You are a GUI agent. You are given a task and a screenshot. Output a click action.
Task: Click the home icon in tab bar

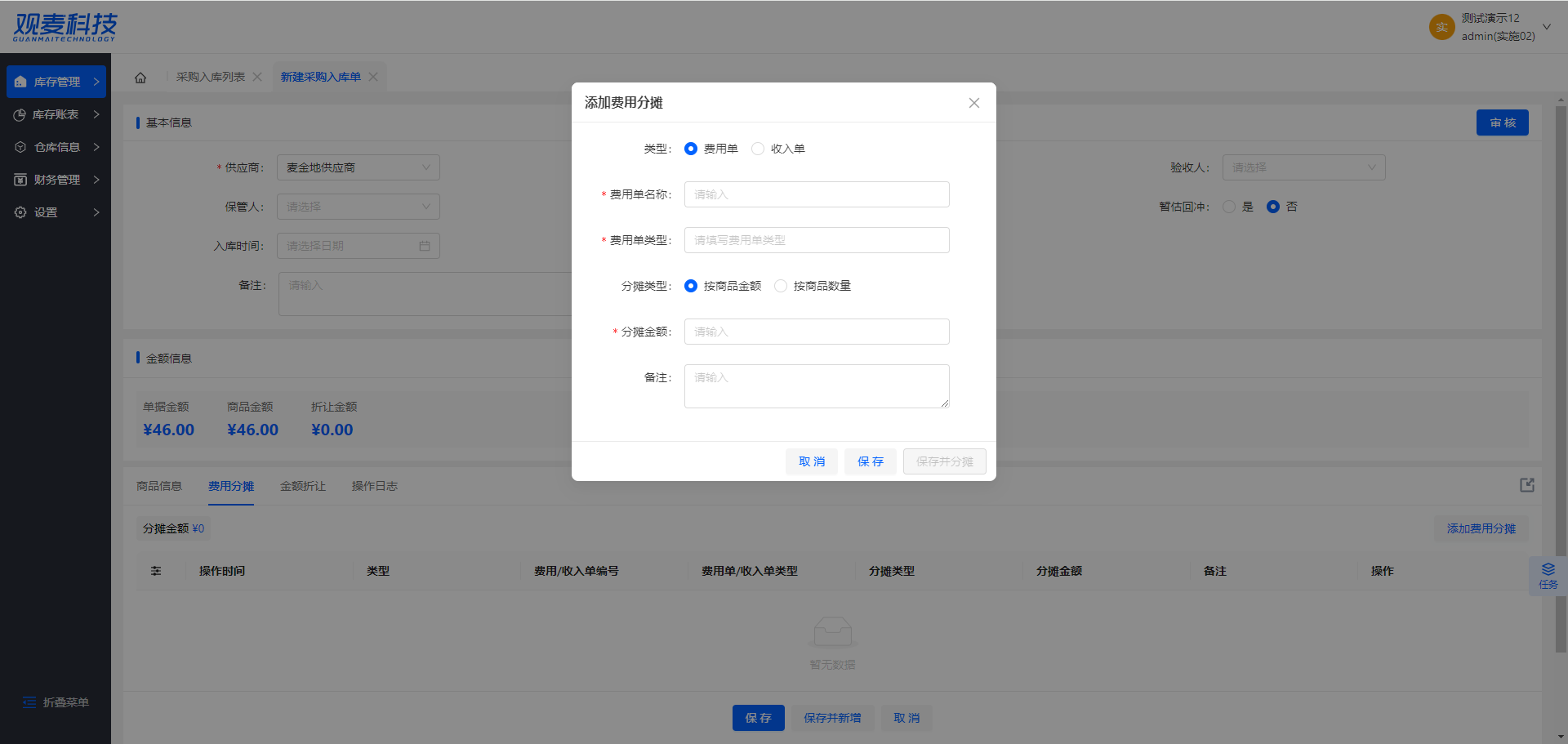click(140, 78)
